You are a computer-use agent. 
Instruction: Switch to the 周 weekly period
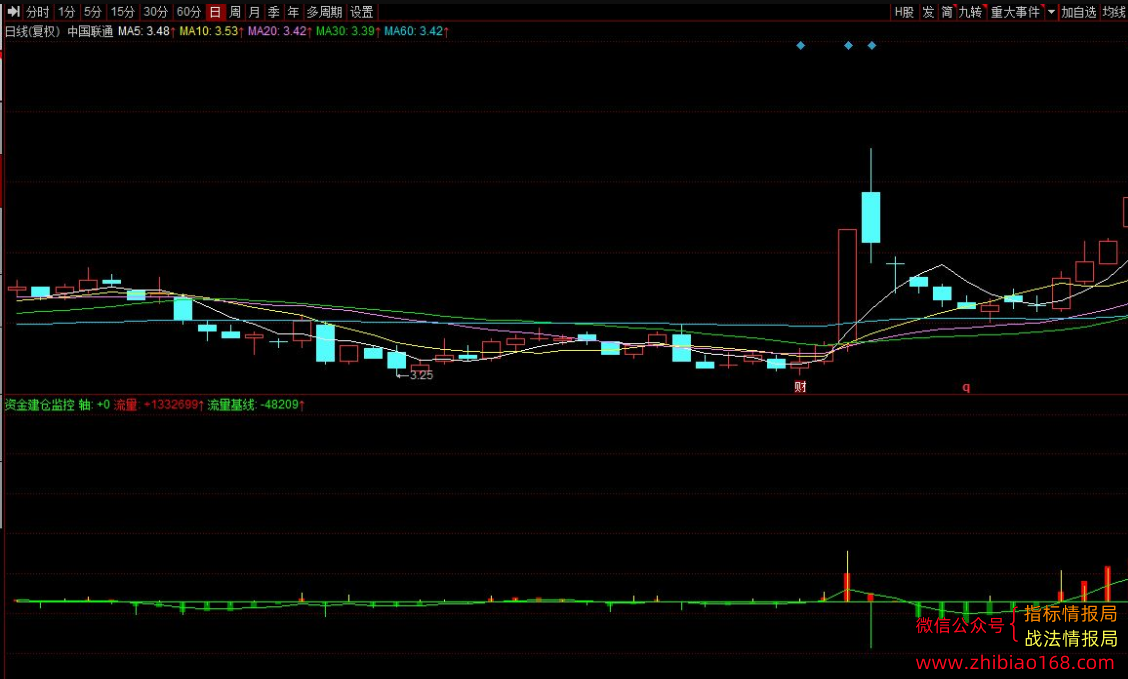pyautogui.click(x=235, y=12)
